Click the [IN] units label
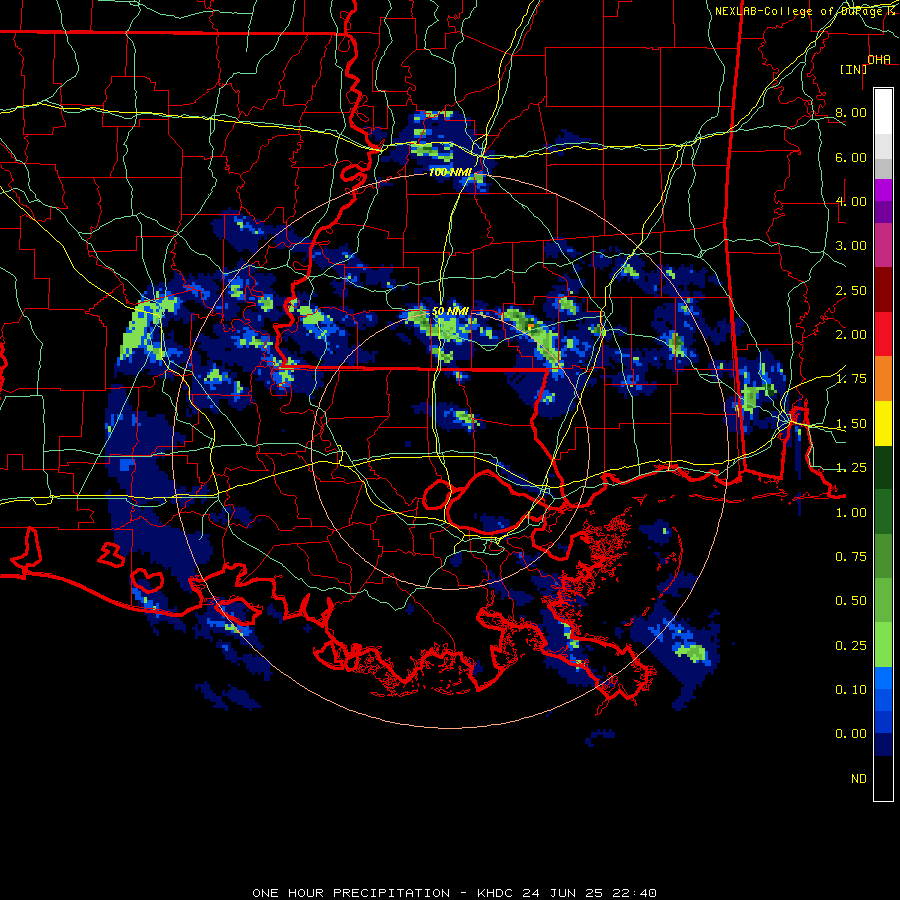This screenshot has height=900, width=900. point(853,69)
